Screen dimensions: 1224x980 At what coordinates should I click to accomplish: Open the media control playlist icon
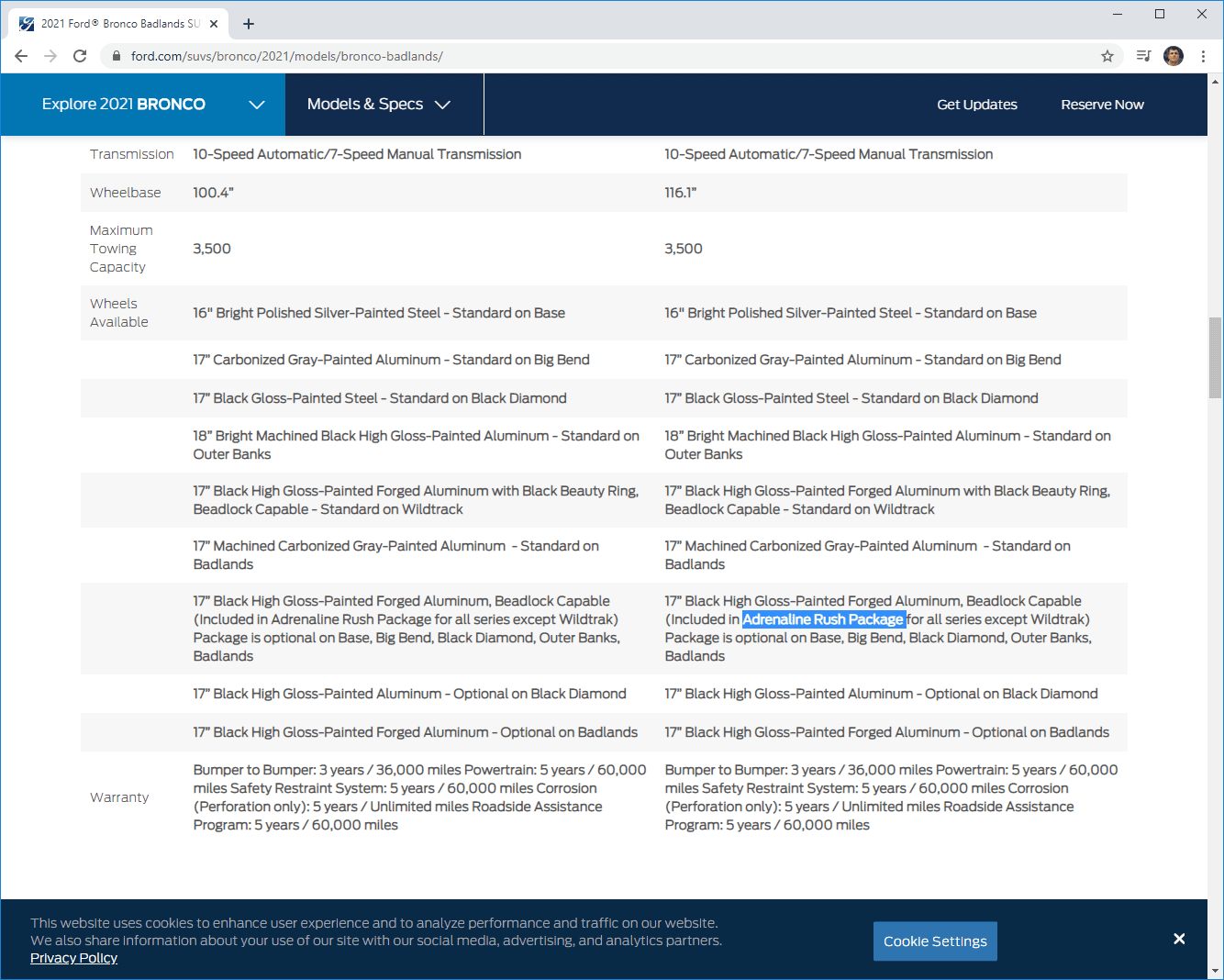(1143, 56)
